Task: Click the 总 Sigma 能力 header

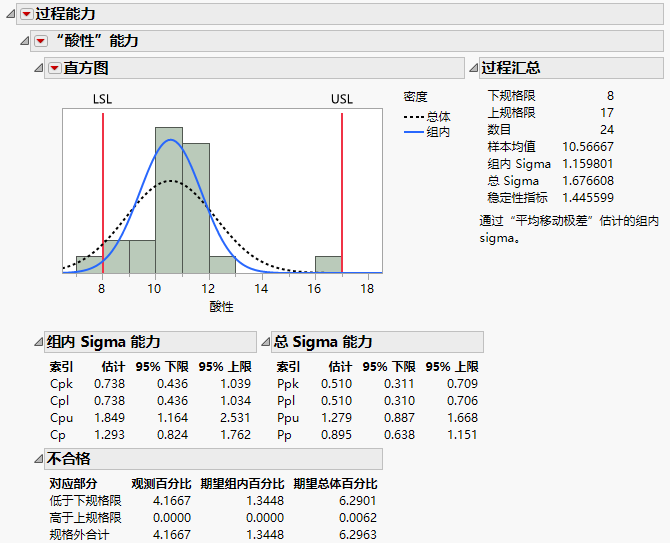Action: tap(377, 342)
